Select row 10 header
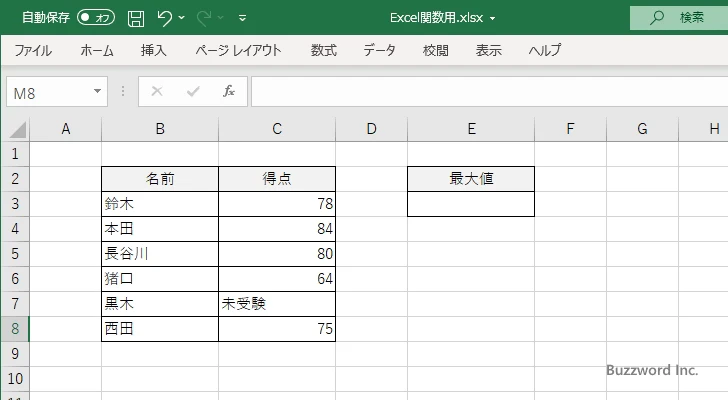728x400 pixels. [x=15, y=379]
